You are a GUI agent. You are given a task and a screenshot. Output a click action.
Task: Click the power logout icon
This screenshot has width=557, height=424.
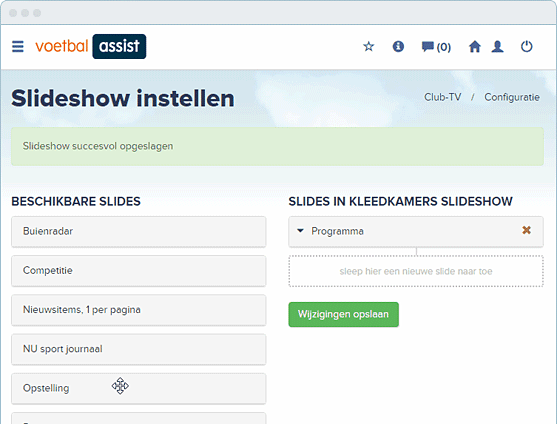(526, 47)
